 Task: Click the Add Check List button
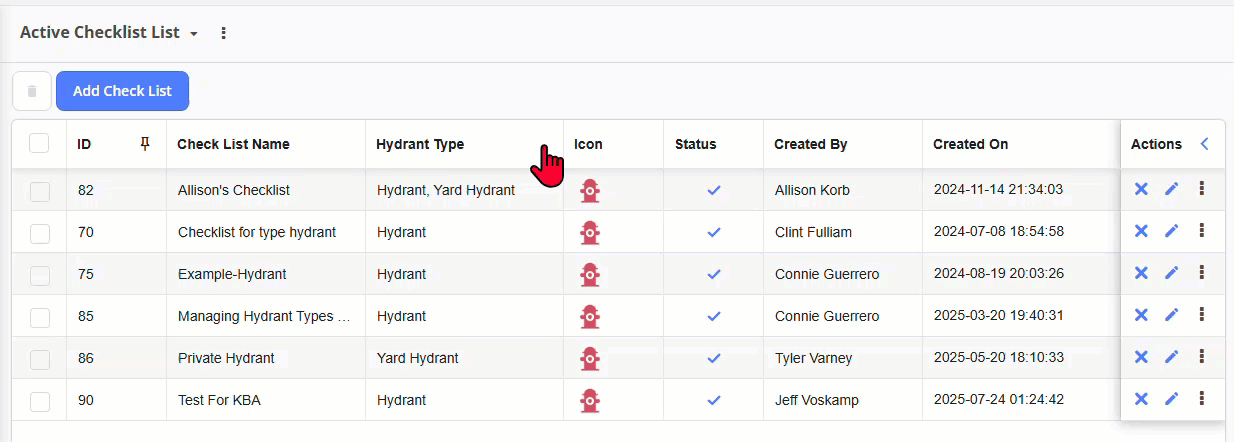[122, 91]
